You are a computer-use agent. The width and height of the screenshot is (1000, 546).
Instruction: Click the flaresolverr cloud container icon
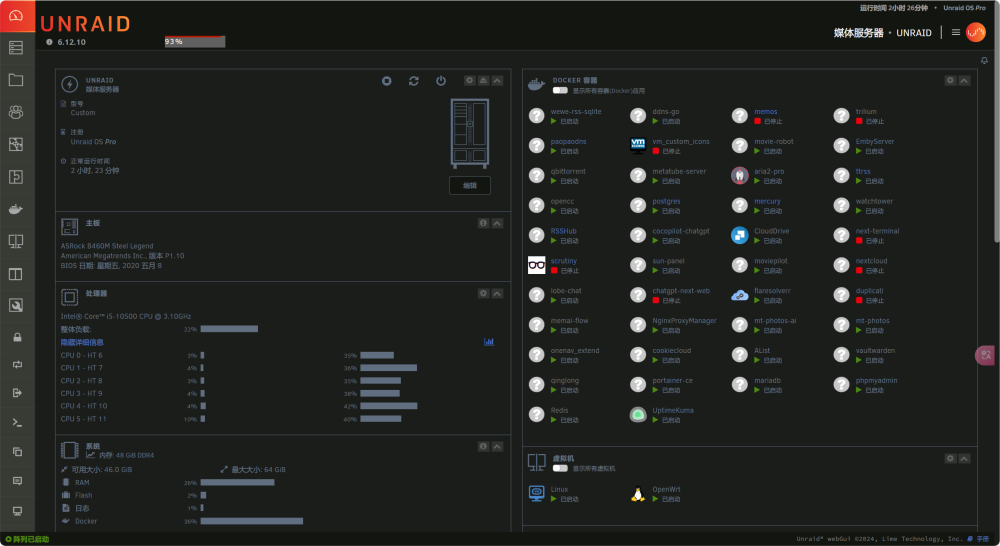740,295
